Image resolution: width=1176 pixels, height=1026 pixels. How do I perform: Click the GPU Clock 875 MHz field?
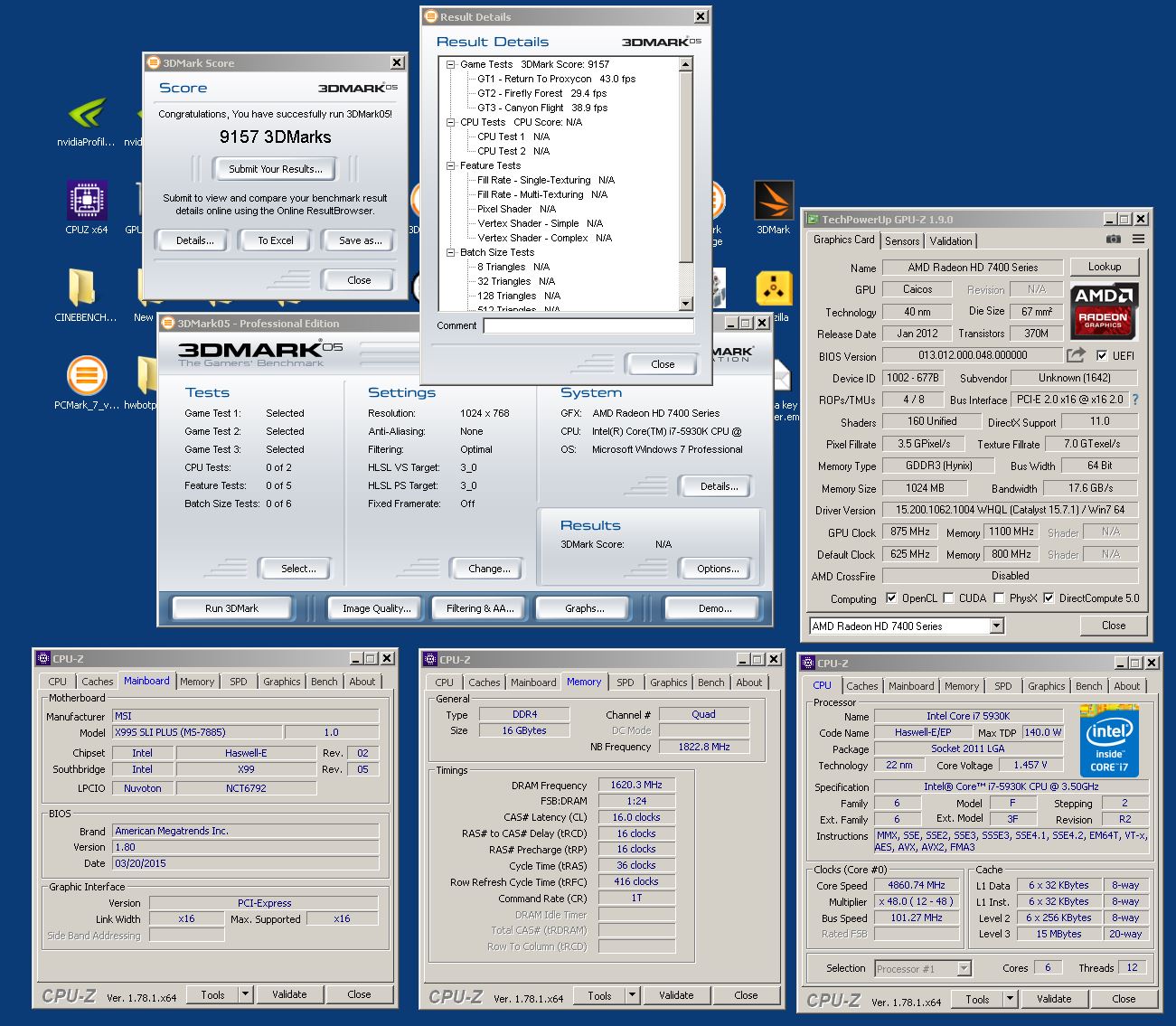(909, 532)
